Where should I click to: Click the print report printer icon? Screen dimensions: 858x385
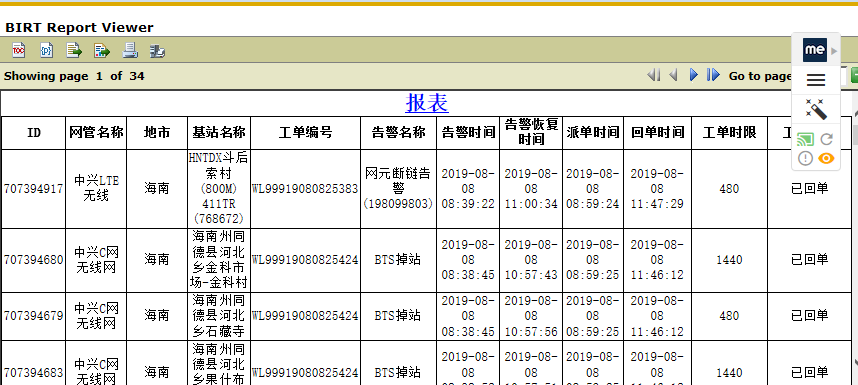pyautogui.click(x=130, y=50)
